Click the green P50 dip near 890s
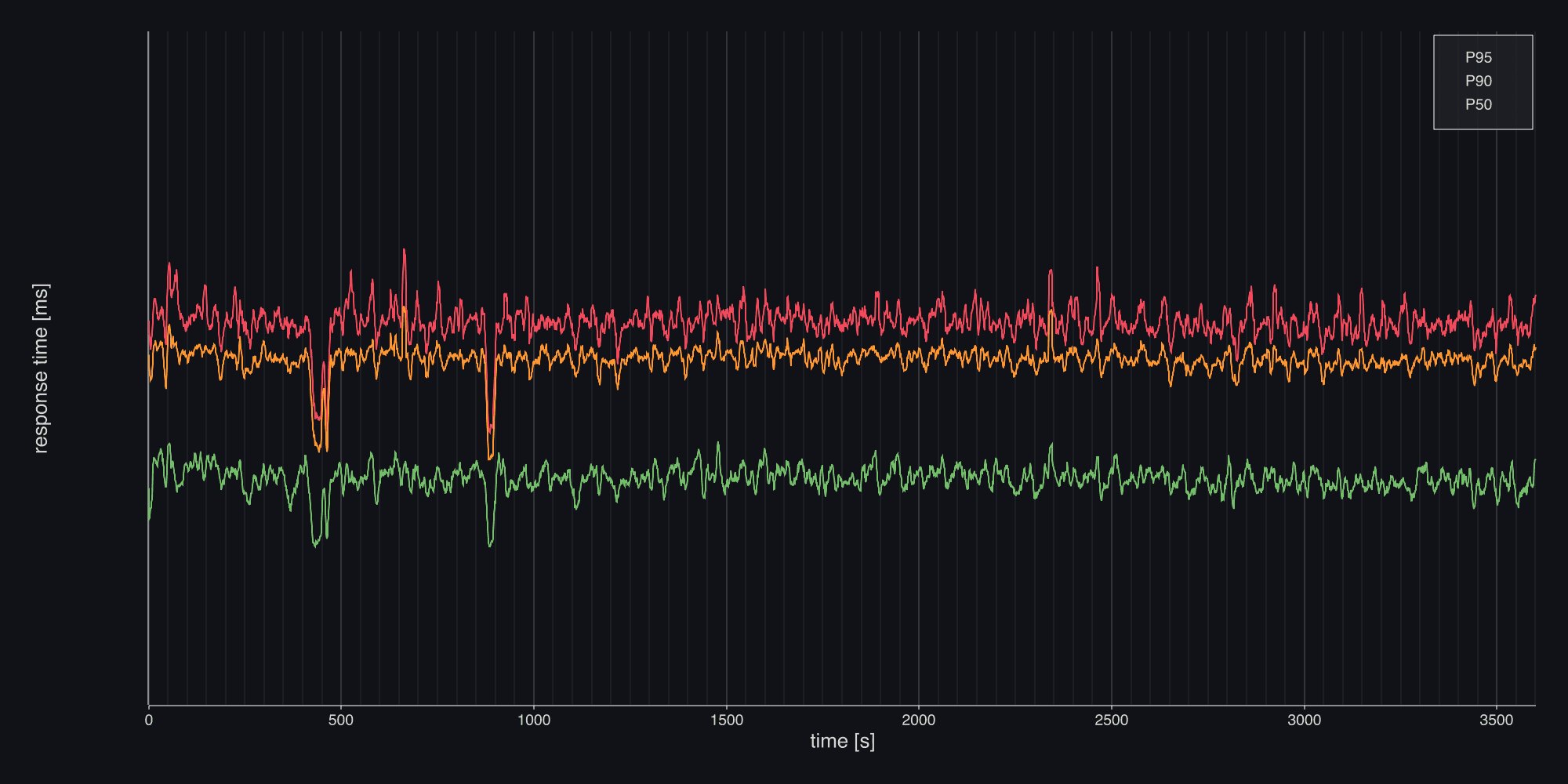This screenshot has height=784, width=1568. click(x=490, y=544)
